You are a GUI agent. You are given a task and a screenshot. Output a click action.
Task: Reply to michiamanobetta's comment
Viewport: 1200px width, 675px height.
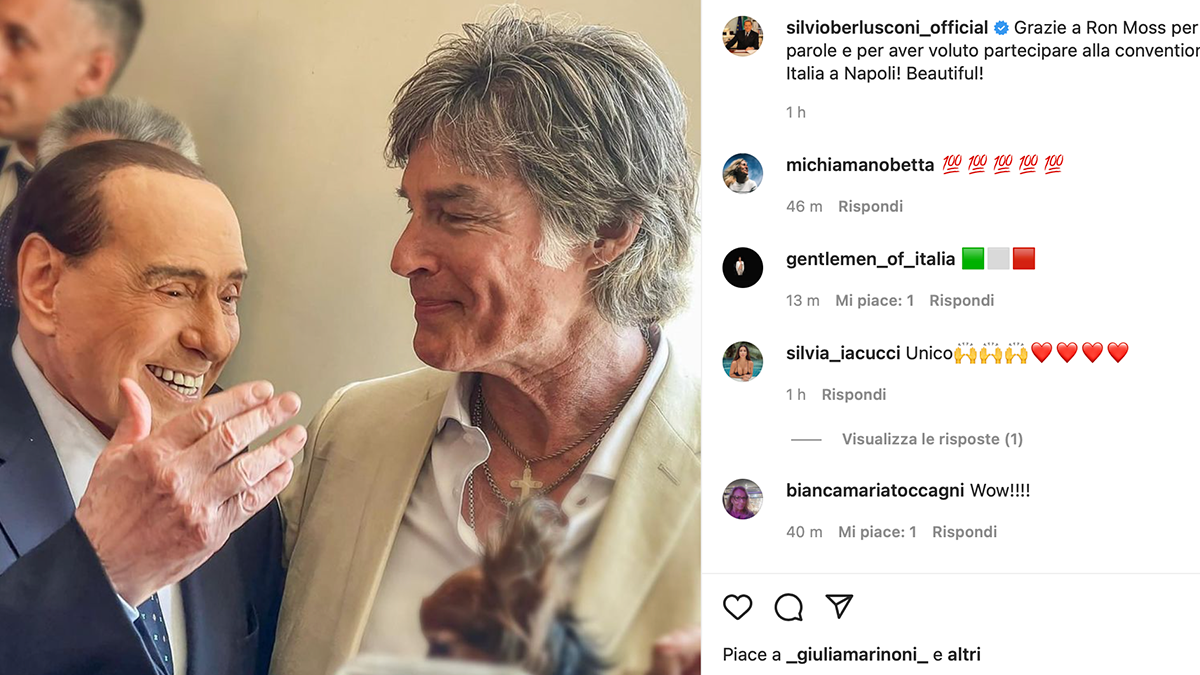(x=870, y=206)
